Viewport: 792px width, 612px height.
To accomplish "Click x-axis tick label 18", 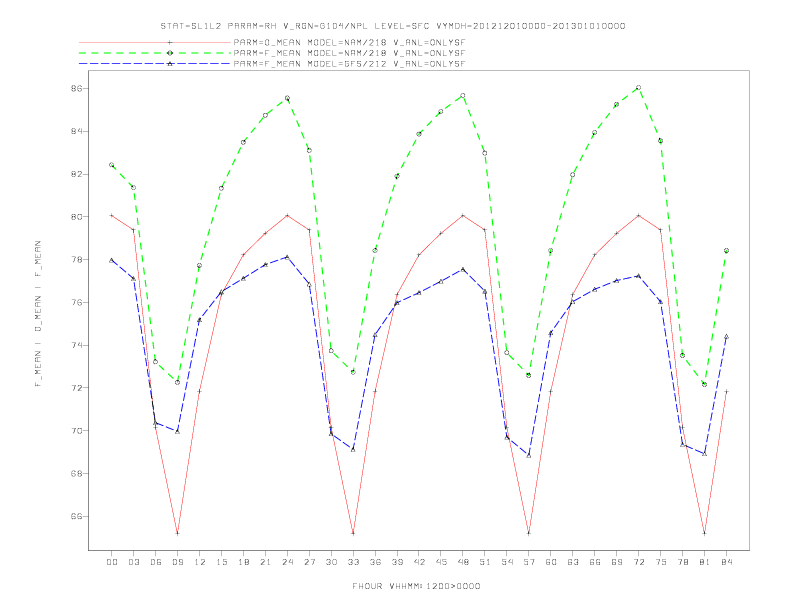I will coord(243,562).
